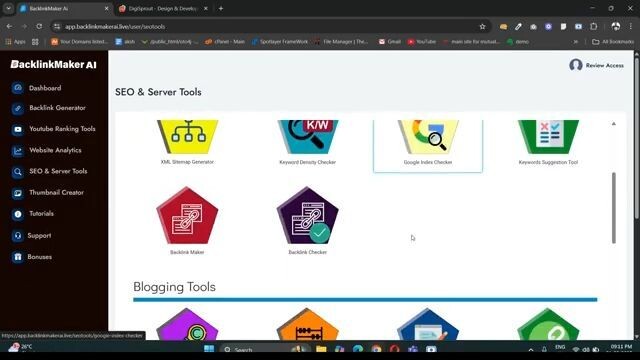Open the orange abacus Blogging Tools icon
The width and height of the screenshot is (640, 360).
[308, 324]
